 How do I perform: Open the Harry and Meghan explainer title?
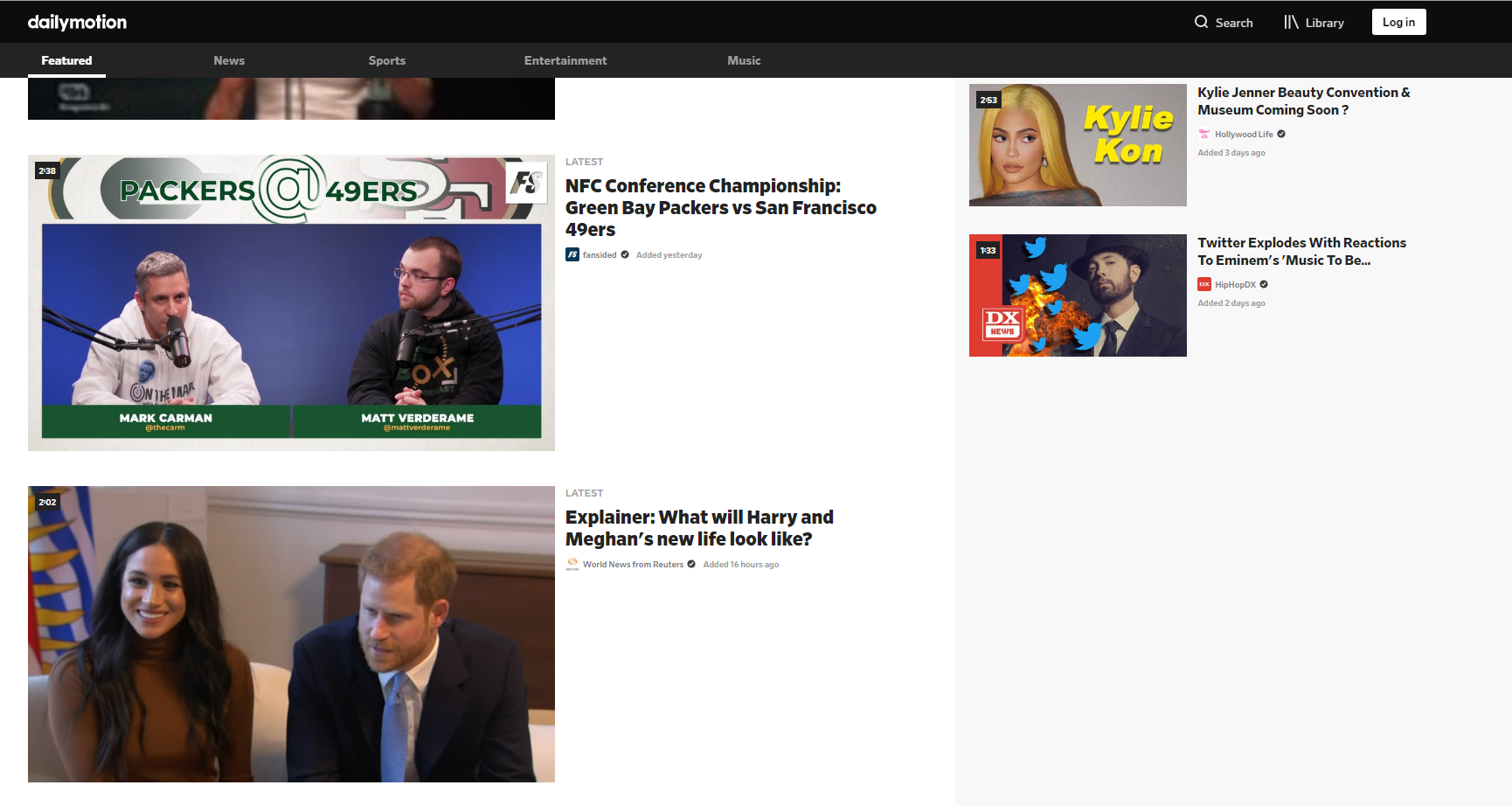click(699, 527)
